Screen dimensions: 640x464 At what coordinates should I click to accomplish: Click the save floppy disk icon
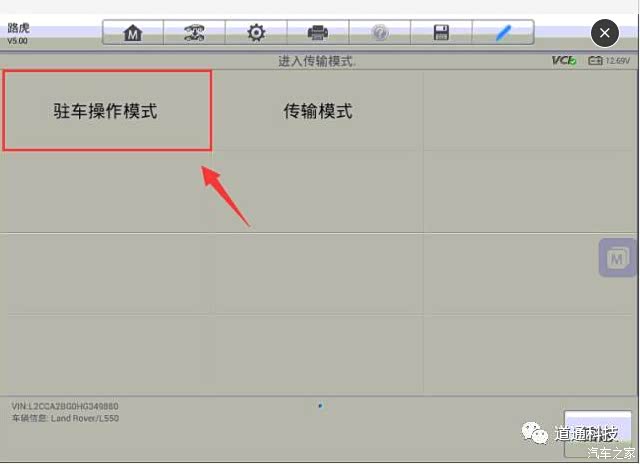(441, 32)
